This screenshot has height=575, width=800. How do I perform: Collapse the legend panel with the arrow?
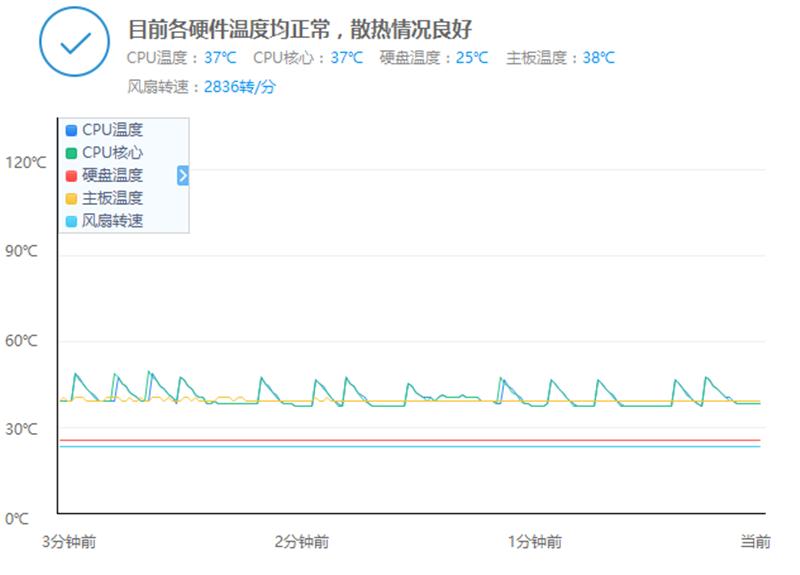183,176
